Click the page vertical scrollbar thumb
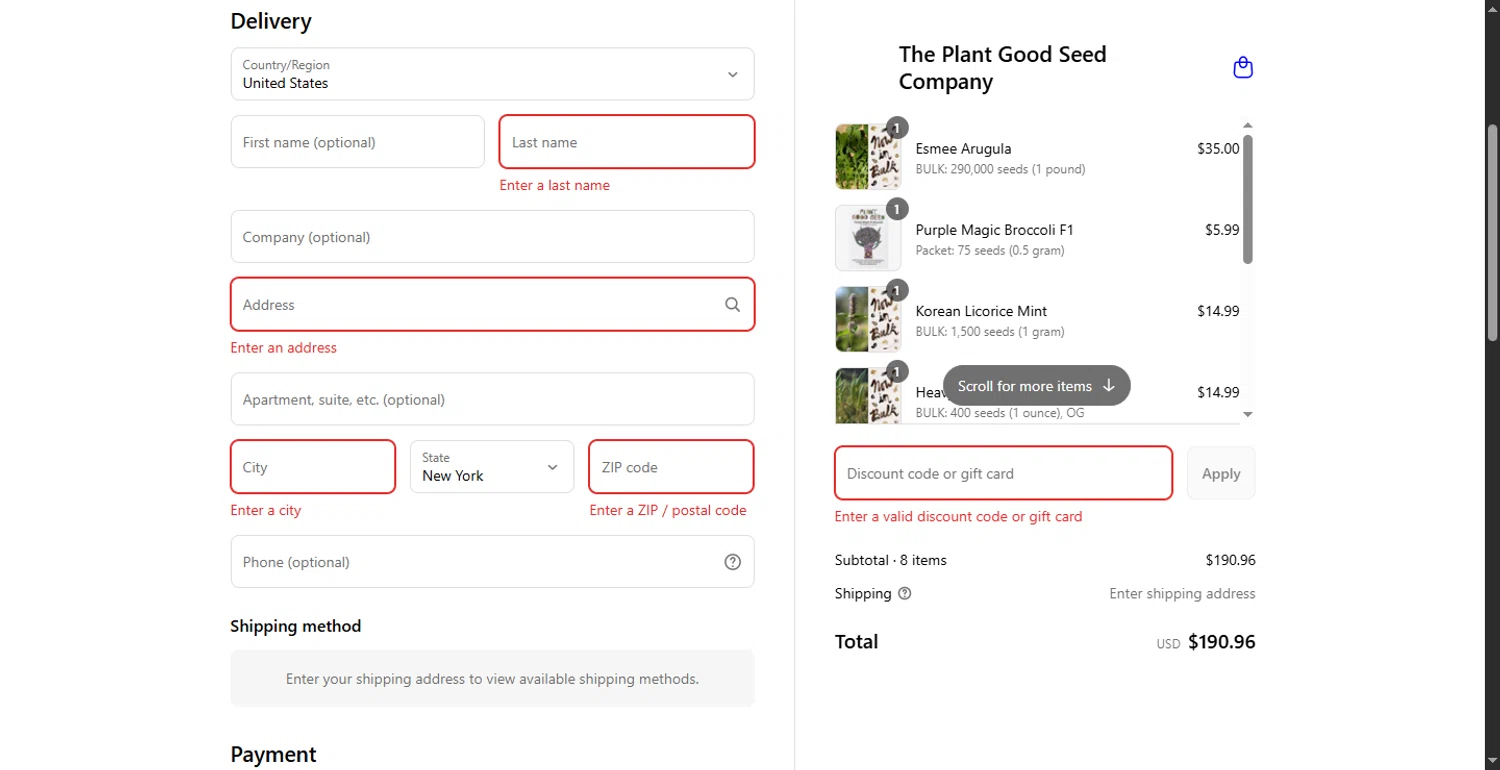Viewport: 1500px width, 770px height. [x=1492, y=234]
